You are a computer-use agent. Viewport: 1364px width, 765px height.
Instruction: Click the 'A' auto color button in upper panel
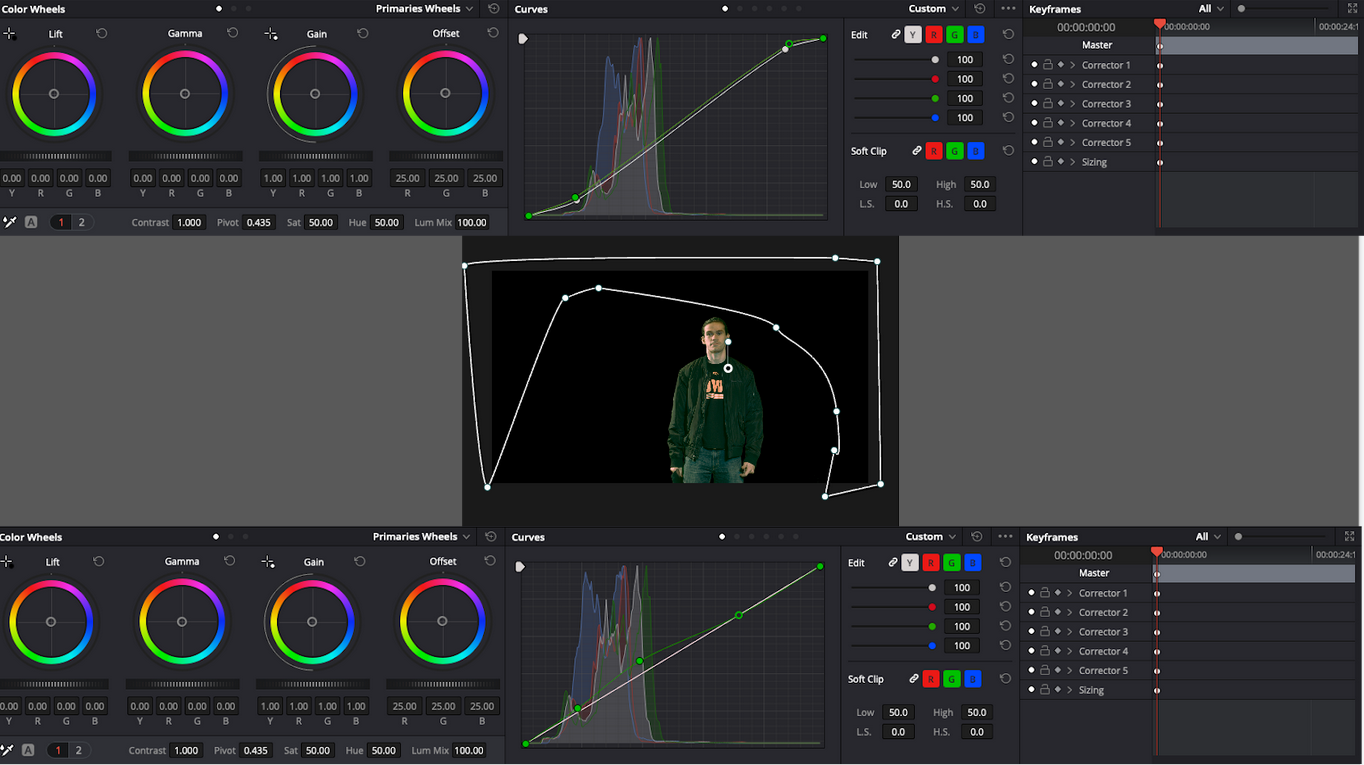coord(31,222)
